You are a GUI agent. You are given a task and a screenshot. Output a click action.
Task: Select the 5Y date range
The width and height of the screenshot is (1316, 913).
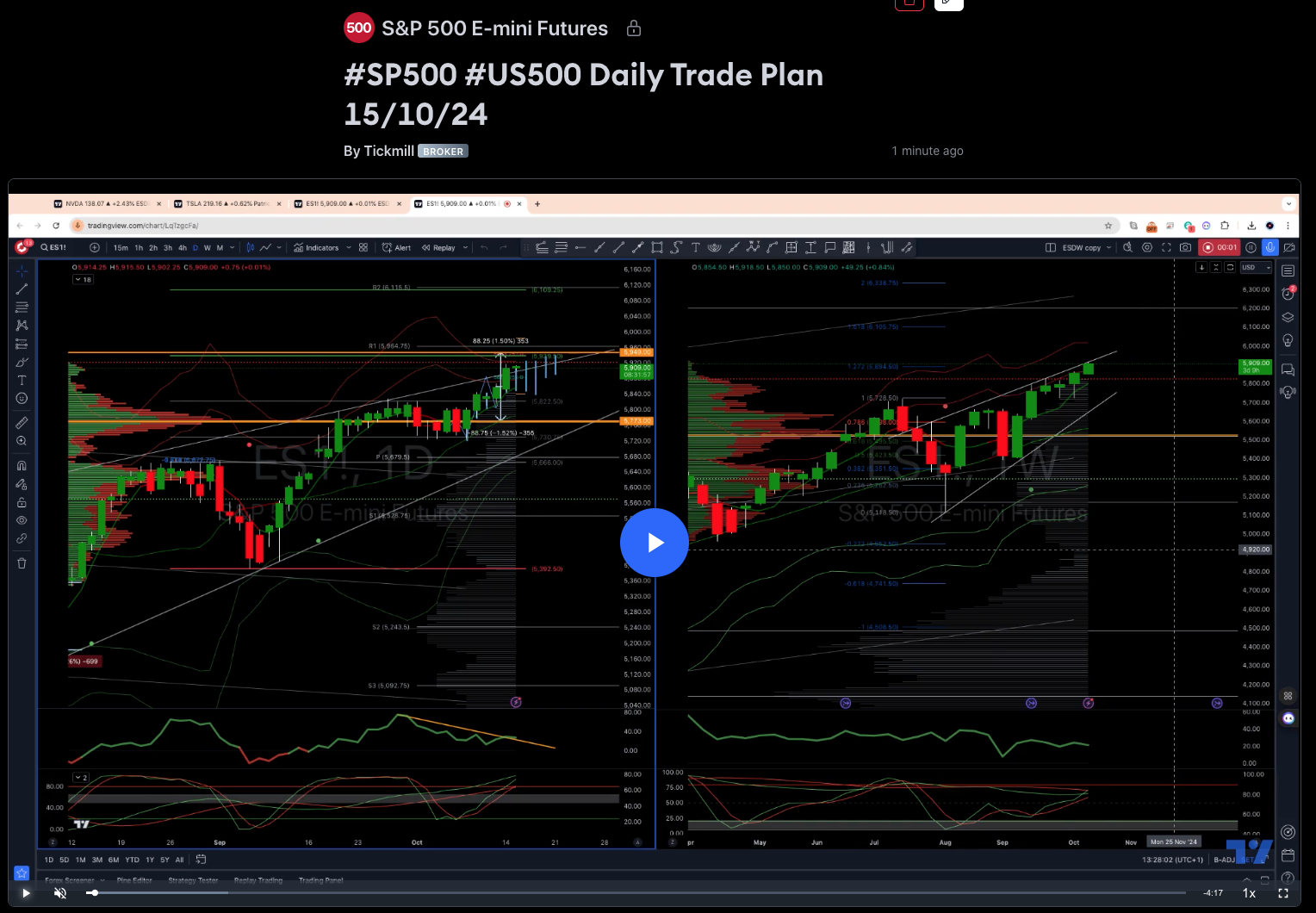164,860
